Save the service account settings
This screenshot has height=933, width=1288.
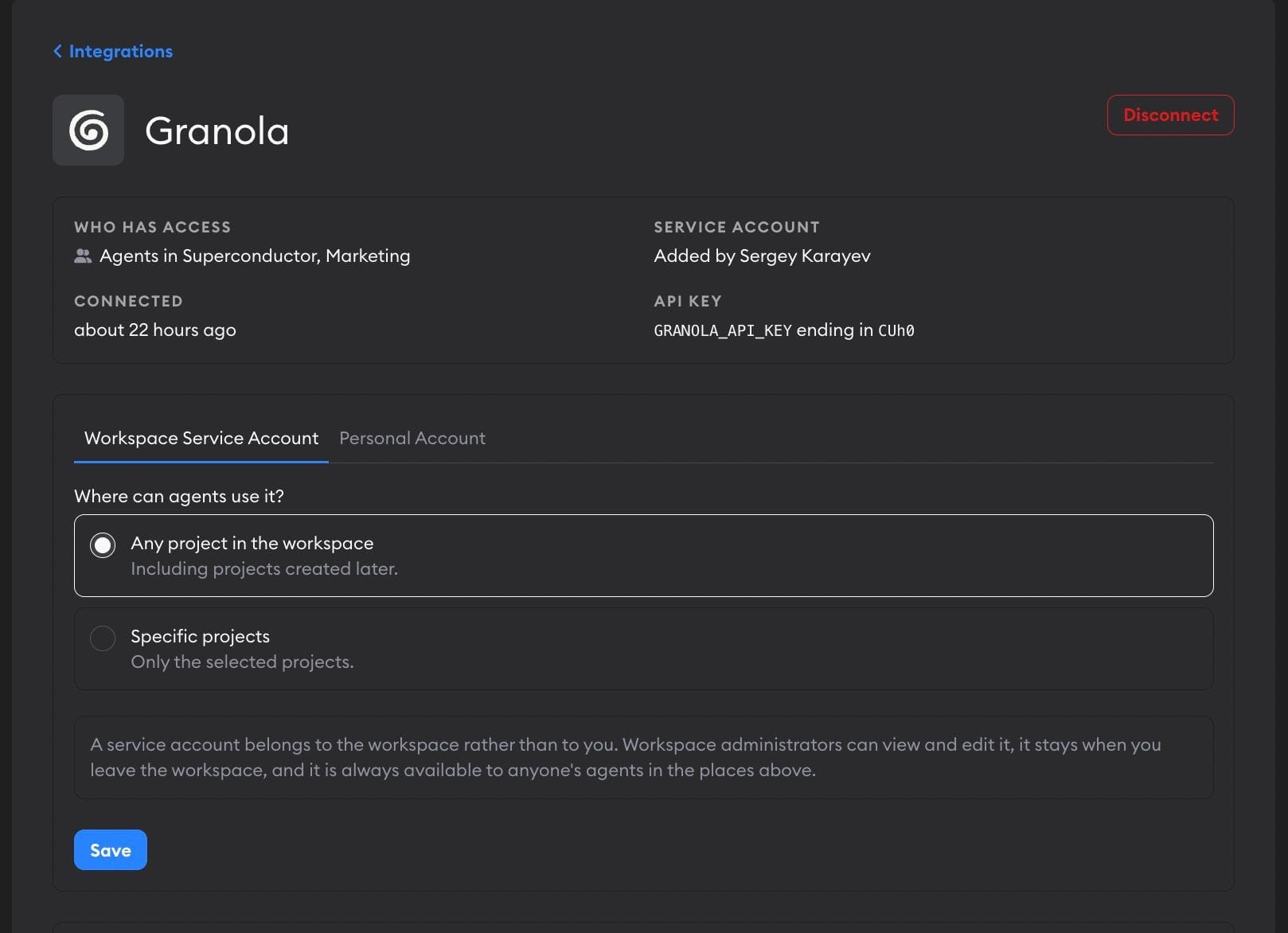coord(111,849)
